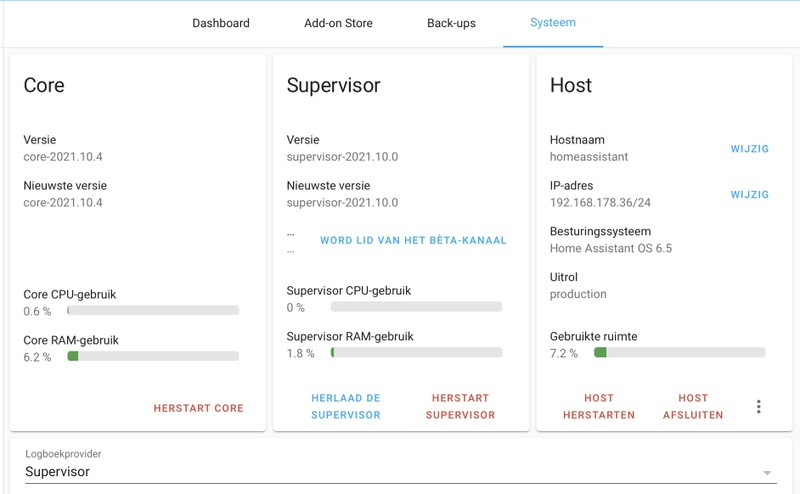Click the Supervisor card heading
The width and height of the screenshot is (800, 494).
(334, 85)
